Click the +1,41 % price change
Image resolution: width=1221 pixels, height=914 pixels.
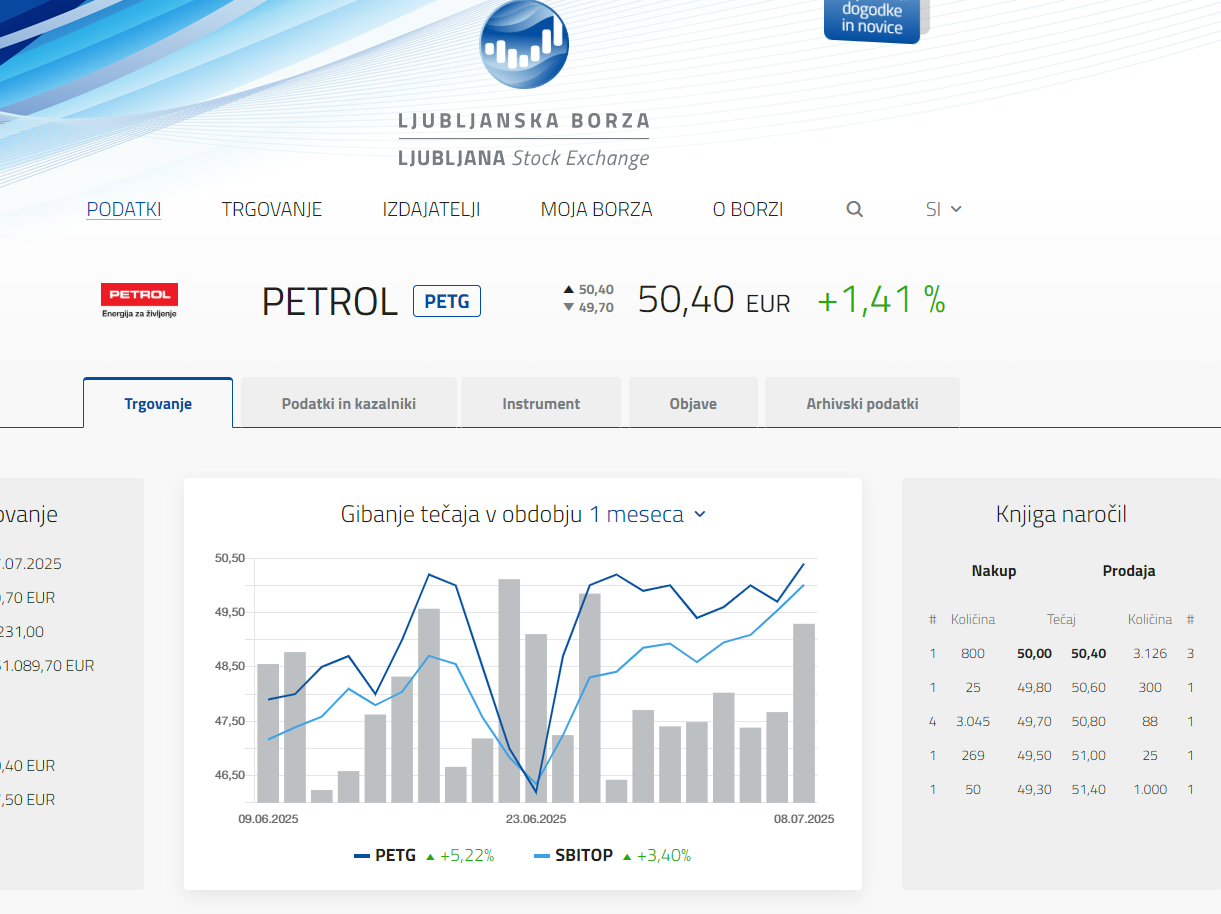pyautogui.click(x=881, y=300)
